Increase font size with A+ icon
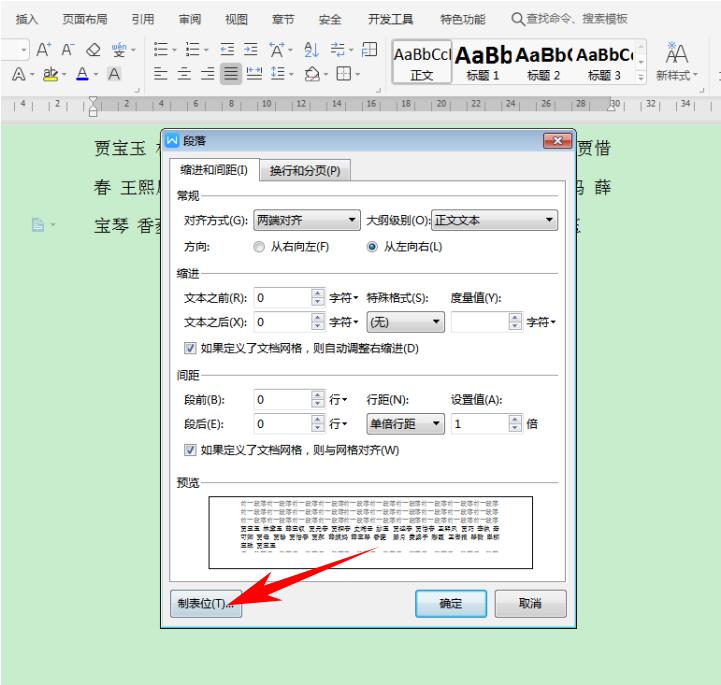The width and height of the screenshot is (721, 685). [x=43, y=49]
